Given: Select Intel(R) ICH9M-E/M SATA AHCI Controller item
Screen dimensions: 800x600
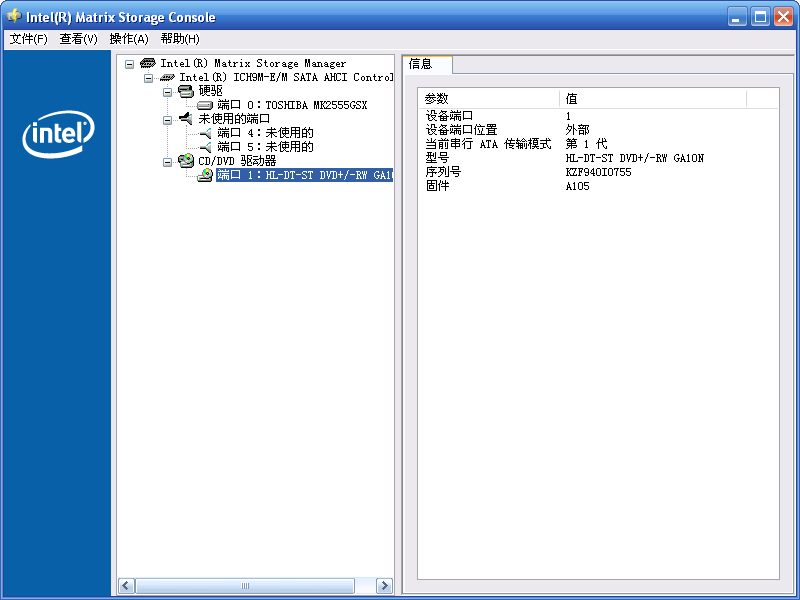Looking at the screenshot, I should pyautogui.click(x=286, y=78).
